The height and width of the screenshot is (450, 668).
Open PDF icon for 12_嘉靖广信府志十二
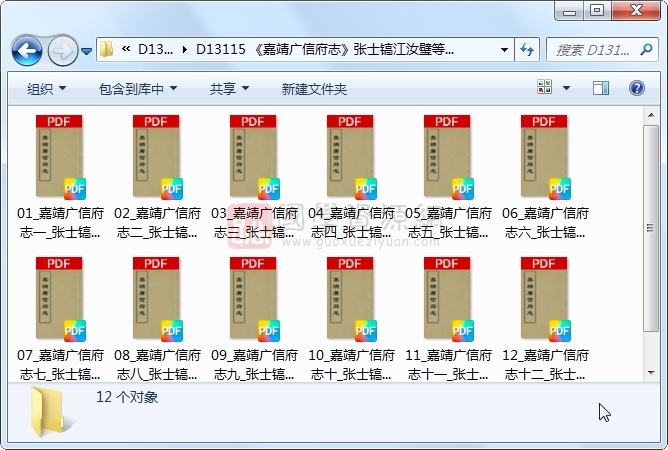[x=546, y=299]
